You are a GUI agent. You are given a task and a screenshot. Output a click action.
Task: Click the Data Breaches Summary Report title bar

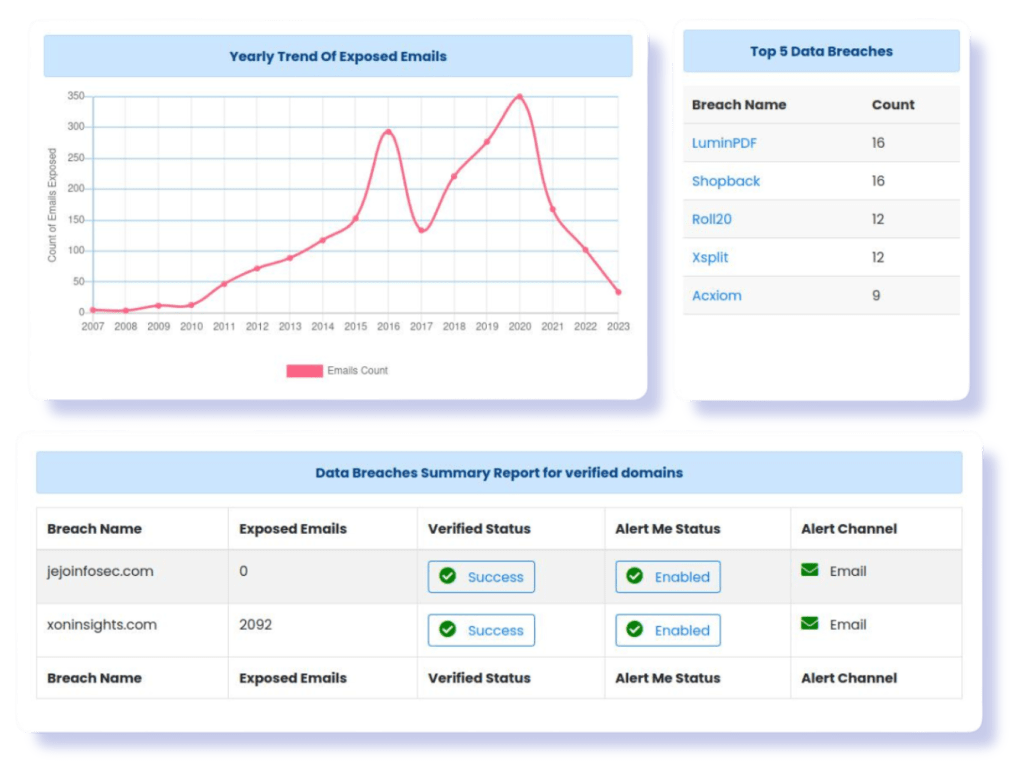coord(500,472)
